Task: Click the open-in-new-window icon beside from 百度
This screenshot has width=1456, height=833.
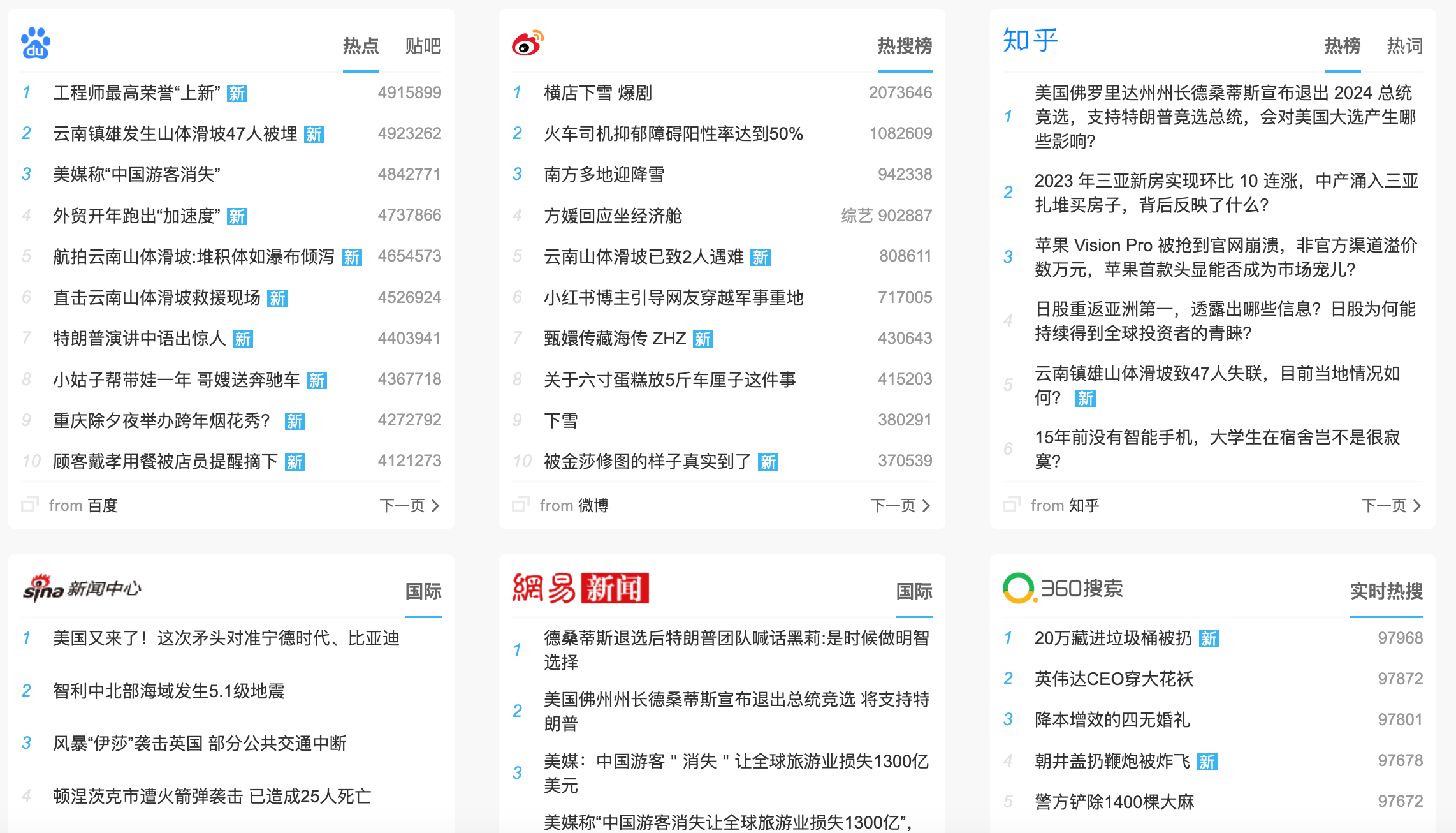Action: pos(30,505)
